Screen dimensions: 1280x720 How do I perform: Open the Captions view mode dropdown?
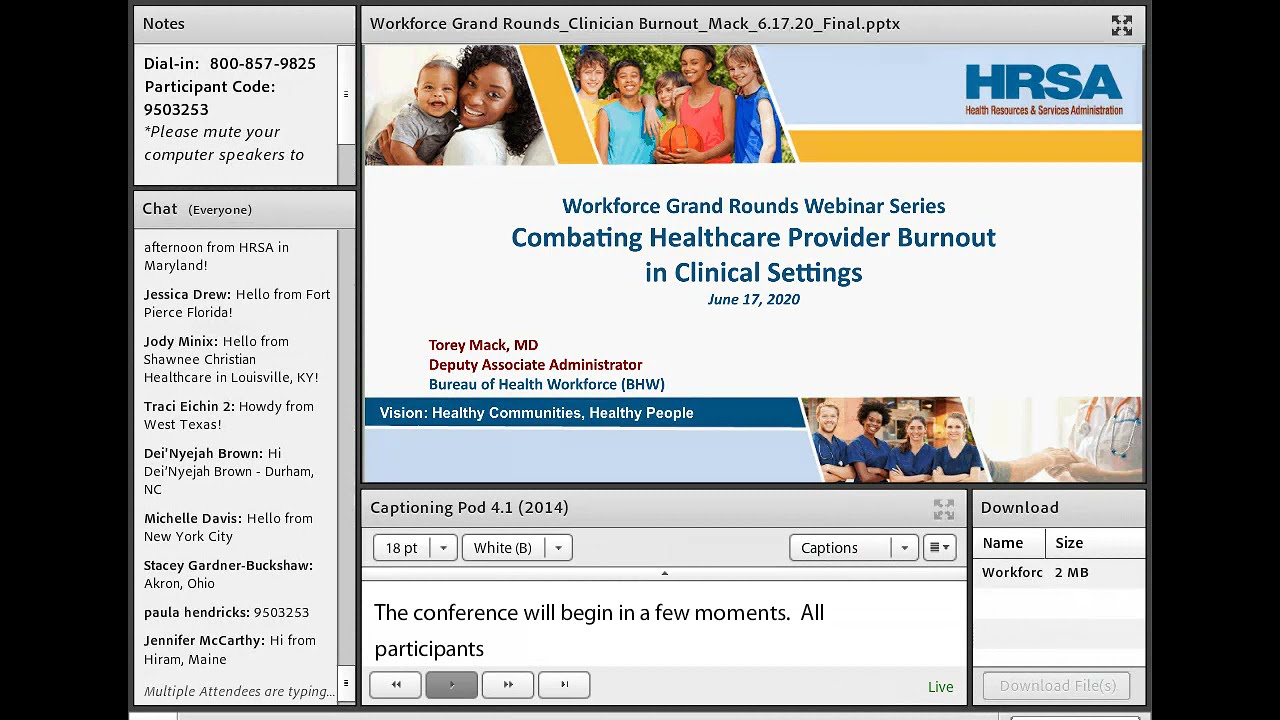tap(853, 548)
